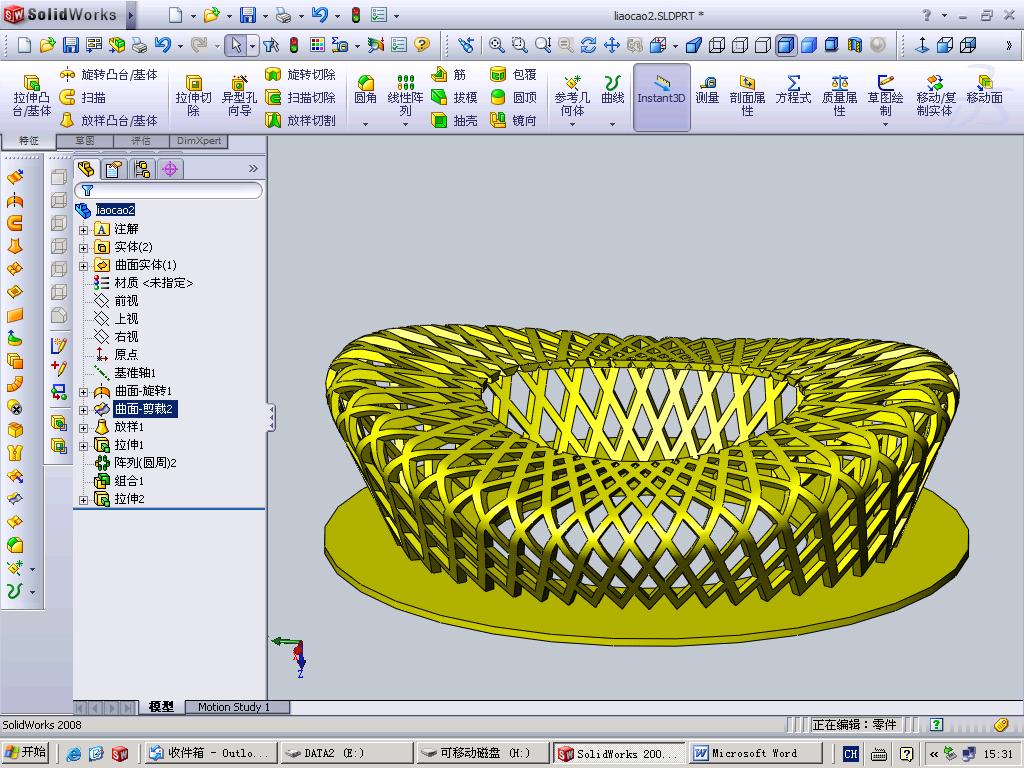Image resolution: width=1024 pixels, height=768 pixels.
Task: Expand the 放样1 loft feature node
Action: [84, 428]
